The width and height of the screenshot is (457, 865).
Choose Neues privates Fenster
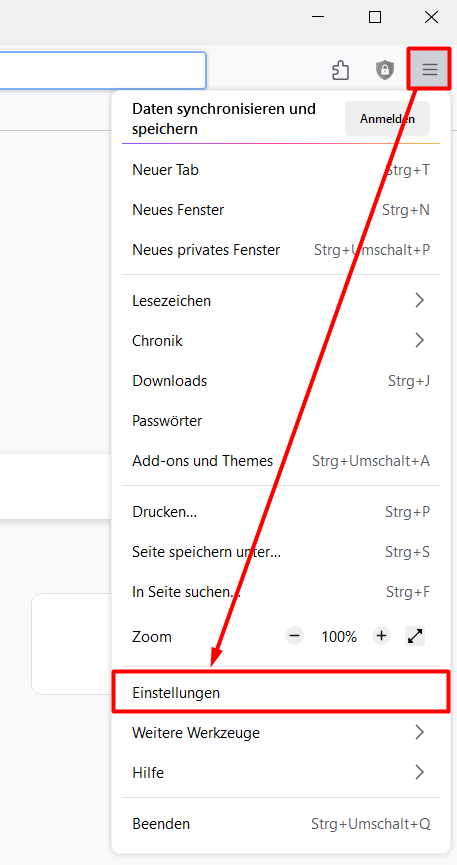tap(281, 250)
